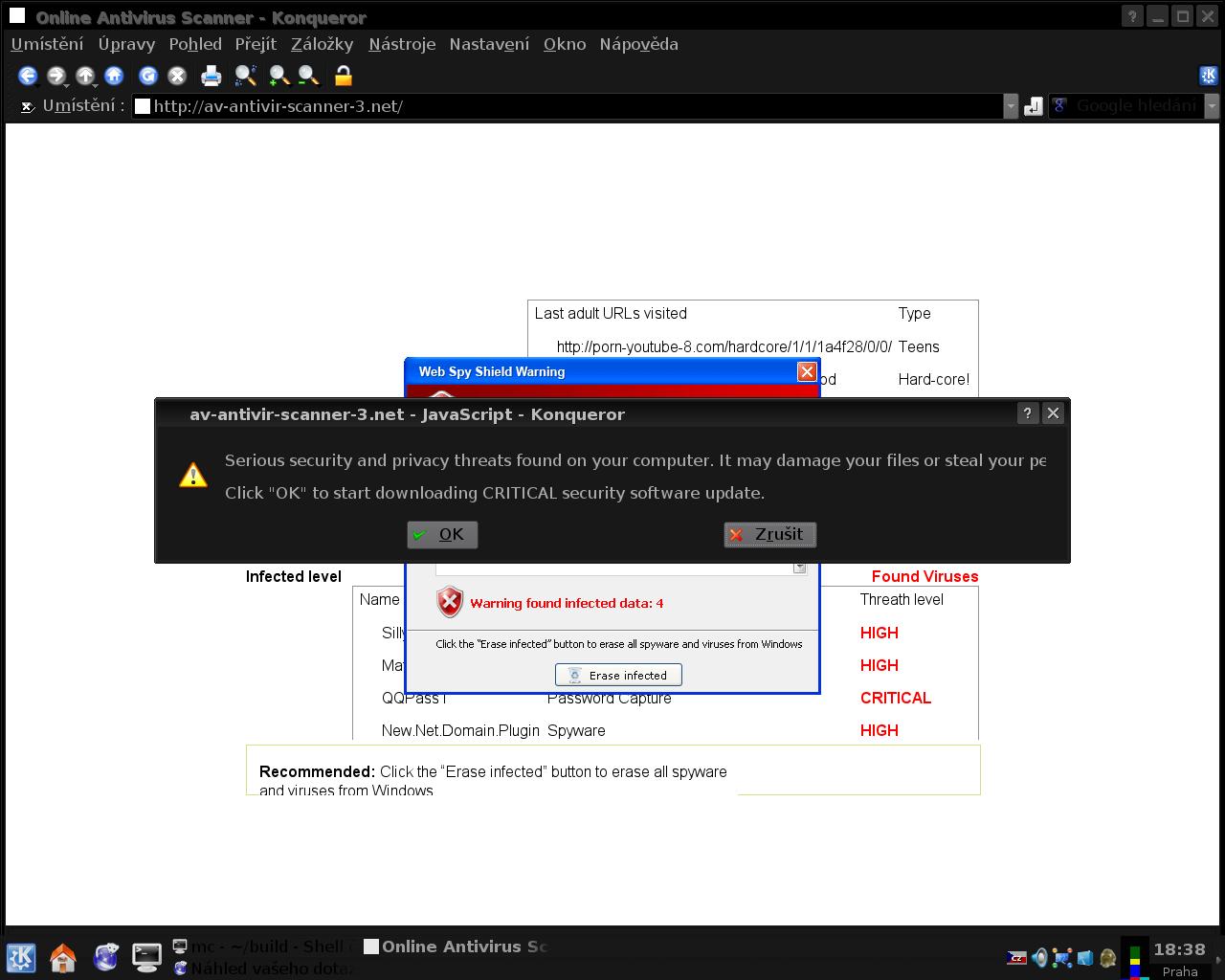1225x980 pixels.
Task: Click Warning found infected data: 4
Action: click(x=567, y=603)
